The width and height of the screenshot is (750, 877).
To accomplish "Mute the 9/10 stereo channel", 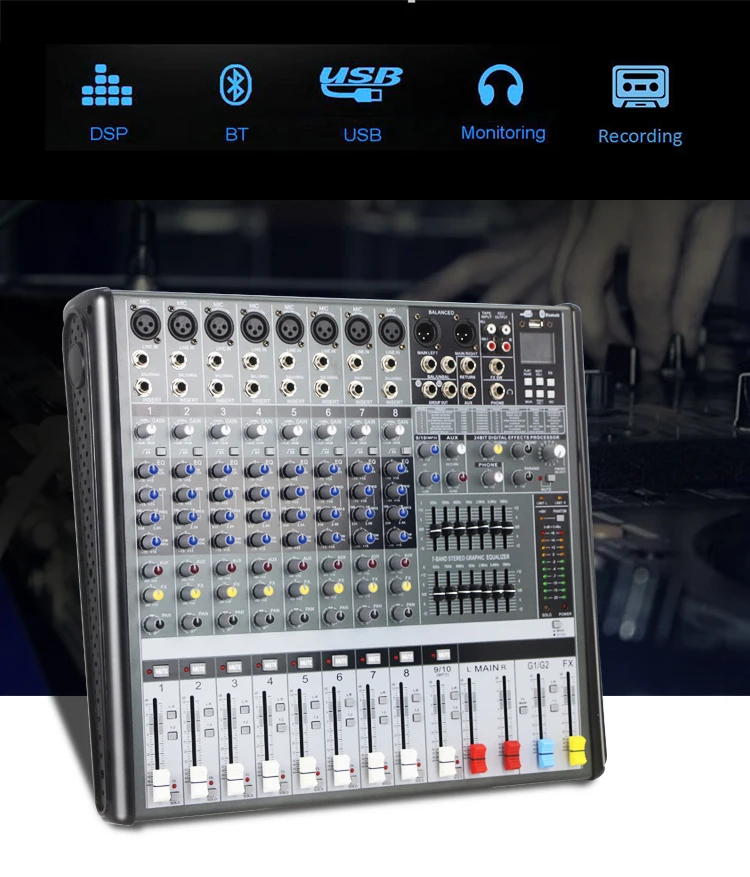I will 442,654.
